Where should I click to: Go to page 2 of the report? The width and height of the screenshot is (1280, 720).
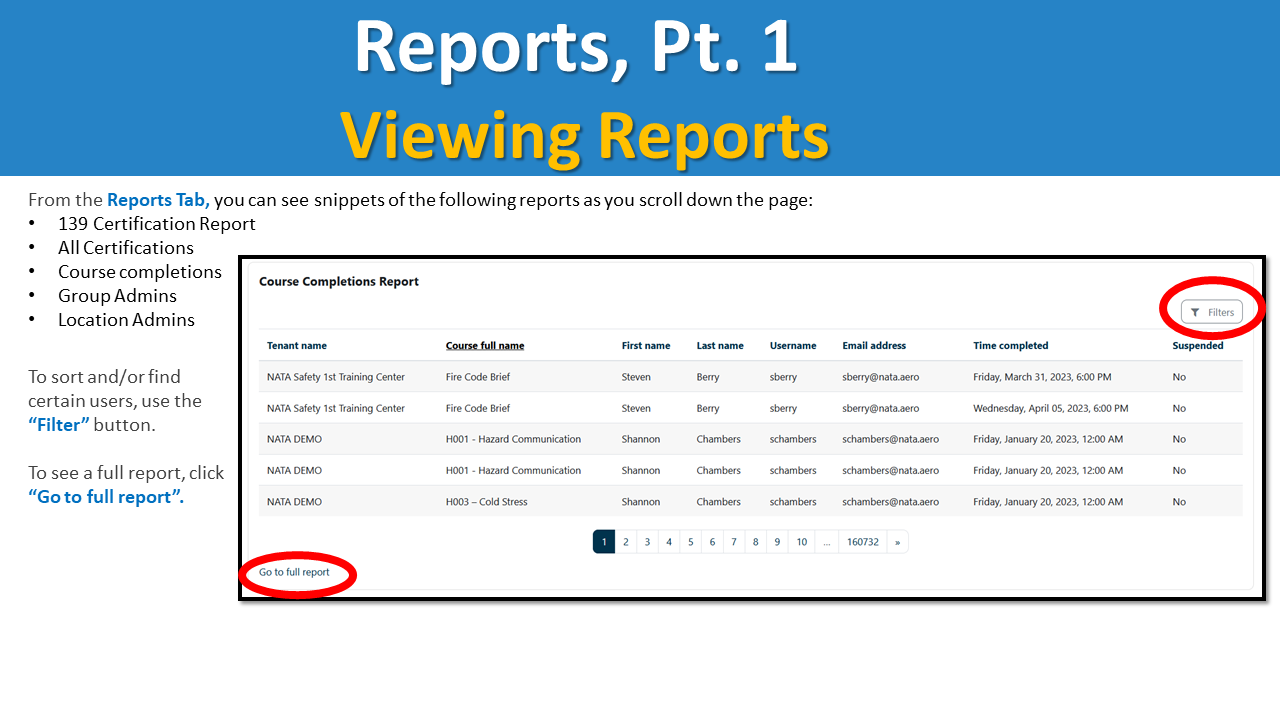click(626, 541)
